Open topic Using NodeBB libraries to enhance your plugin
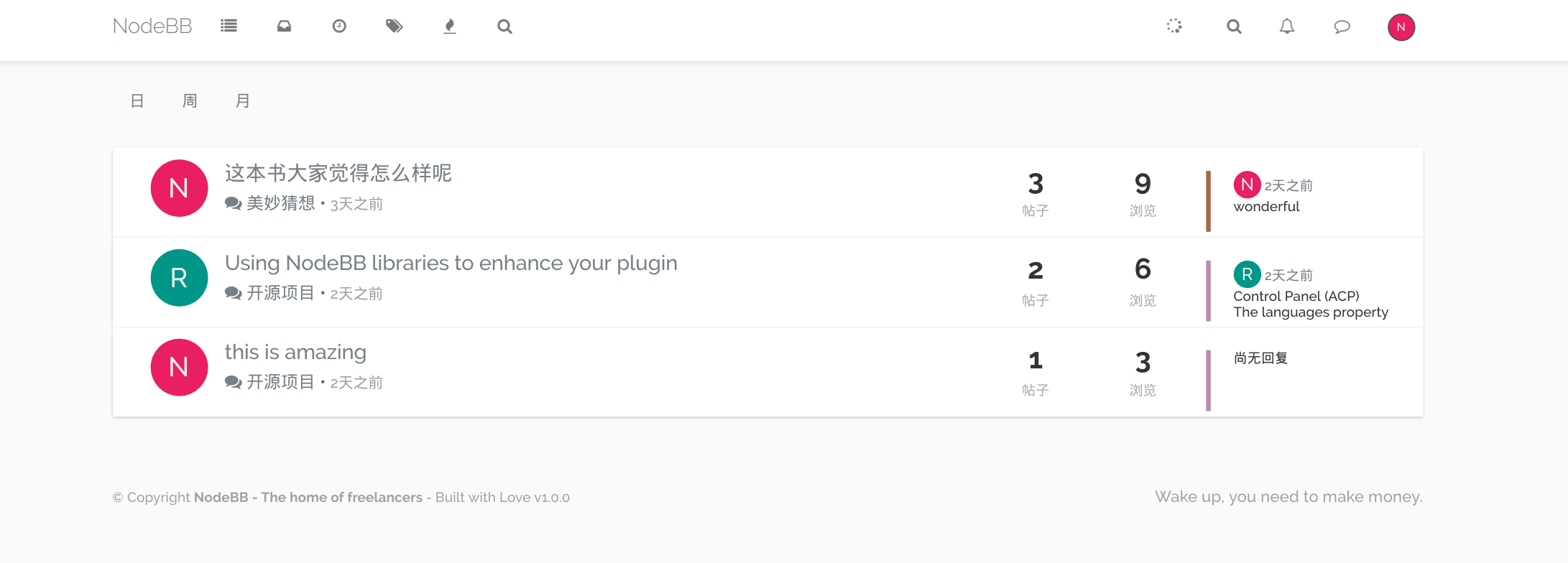The image size is (1568, 563). coord(451,263)
